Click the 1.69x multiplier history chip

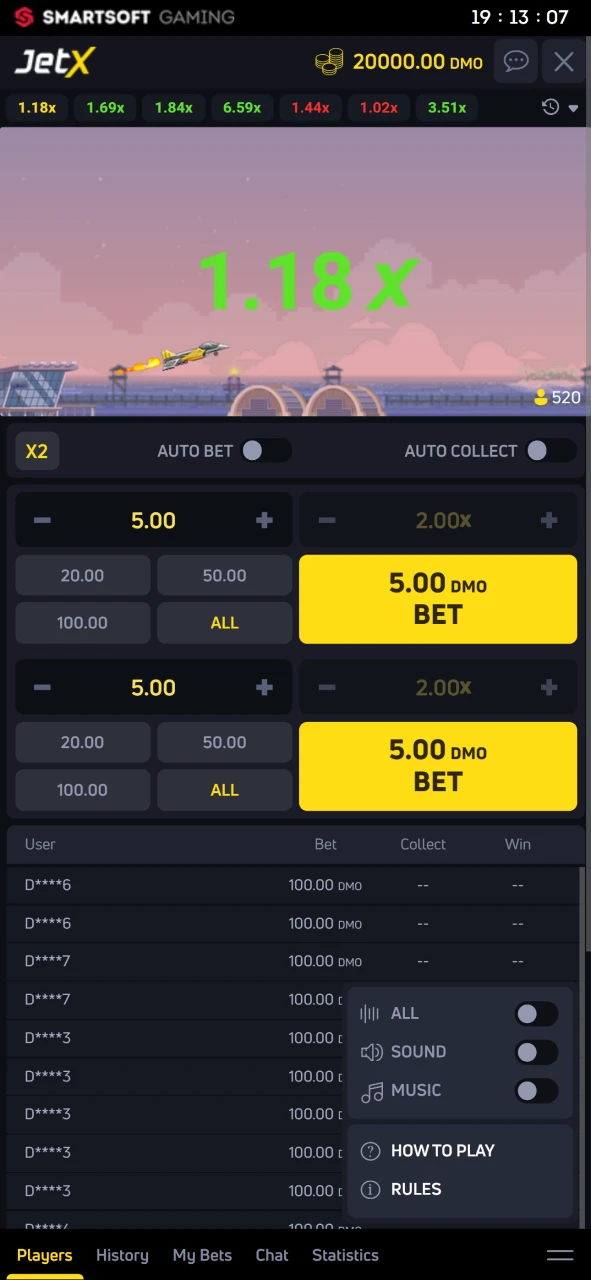[105, 107]
